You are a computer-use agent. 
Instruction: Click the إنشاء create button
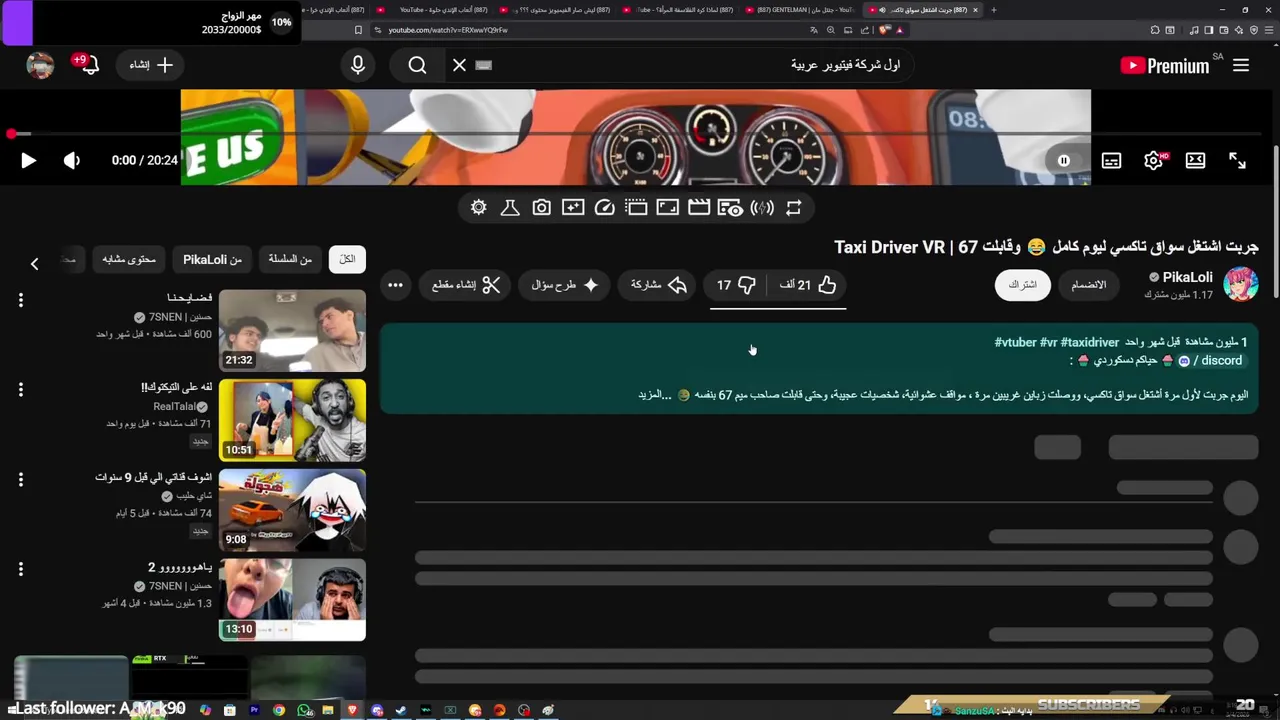click(151, 65)
